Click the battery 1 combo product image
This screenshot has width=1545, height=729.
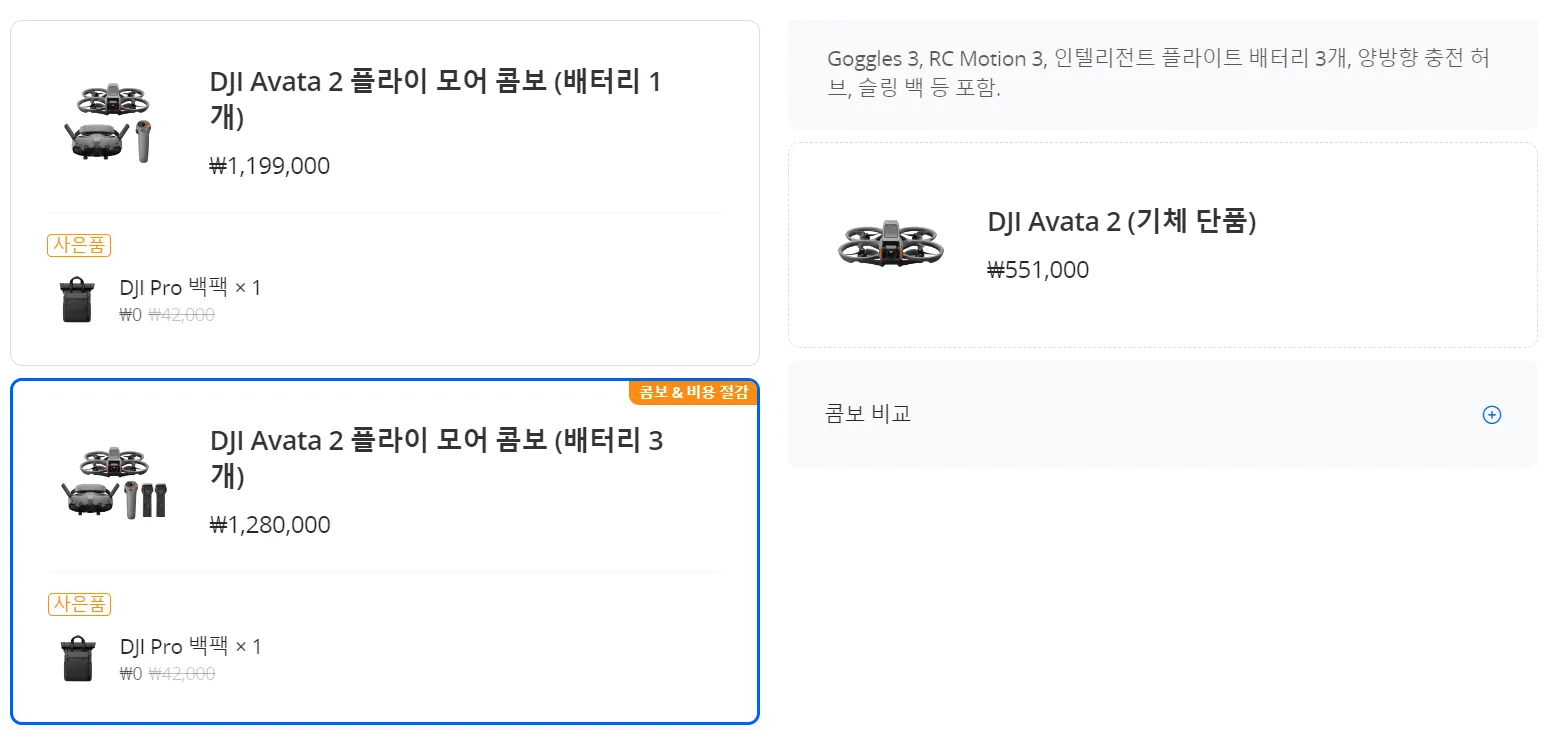tap(110, 123)
